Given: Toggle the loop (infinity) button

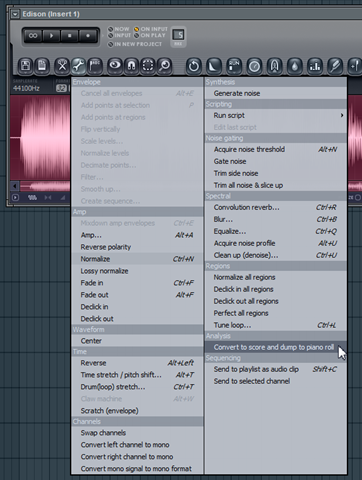Looking at the screenshot, I should [x=33, y=36].
